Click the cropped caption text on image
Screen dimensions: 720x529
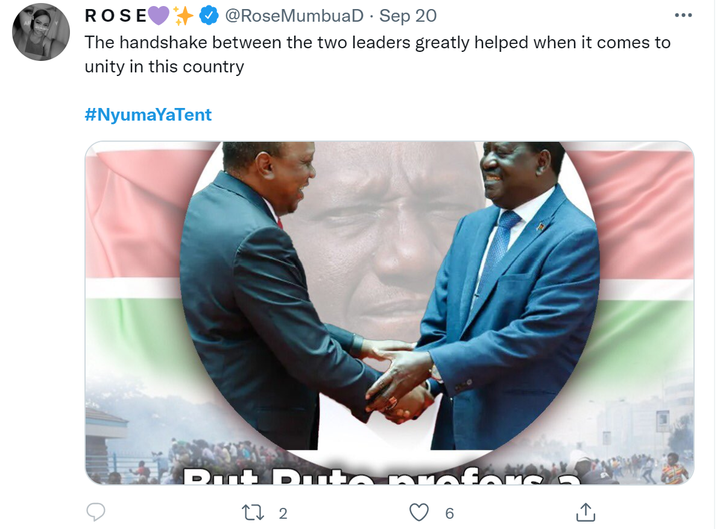(x=382, y=476)
